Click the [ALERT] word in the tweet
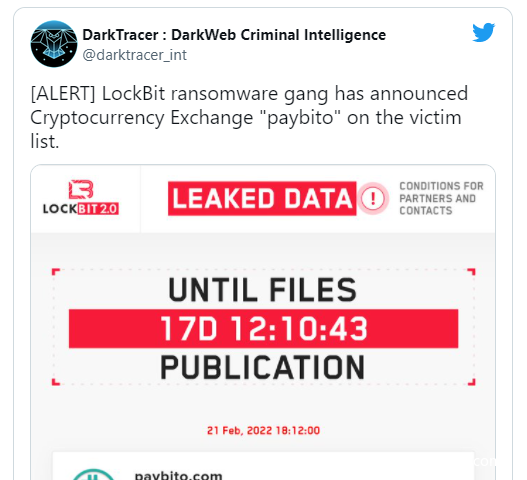 coord(63,94)
